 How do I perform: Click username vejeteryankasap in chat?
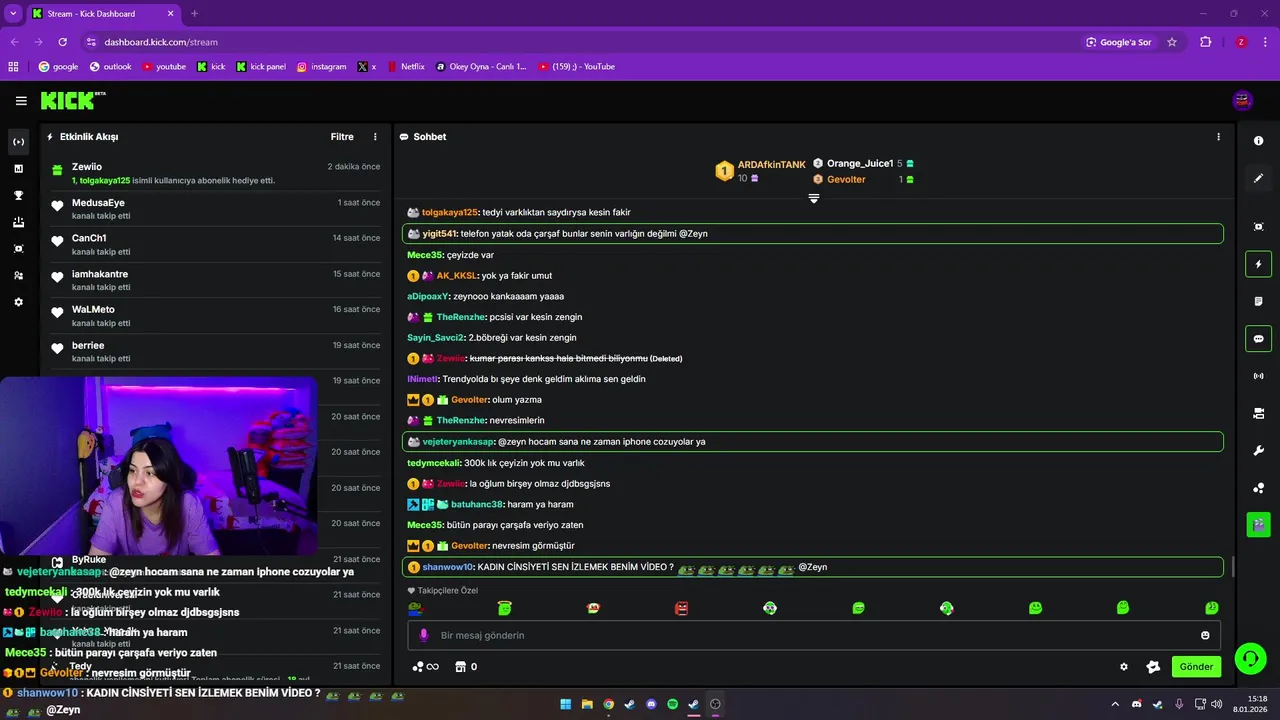[x=459, y=442]
